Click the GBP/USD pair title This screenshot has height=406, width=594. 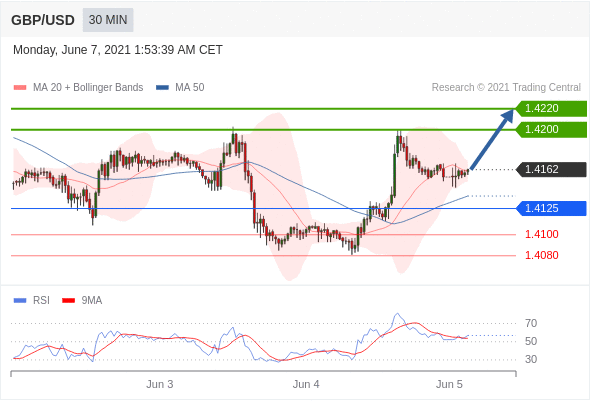point(43,20)
